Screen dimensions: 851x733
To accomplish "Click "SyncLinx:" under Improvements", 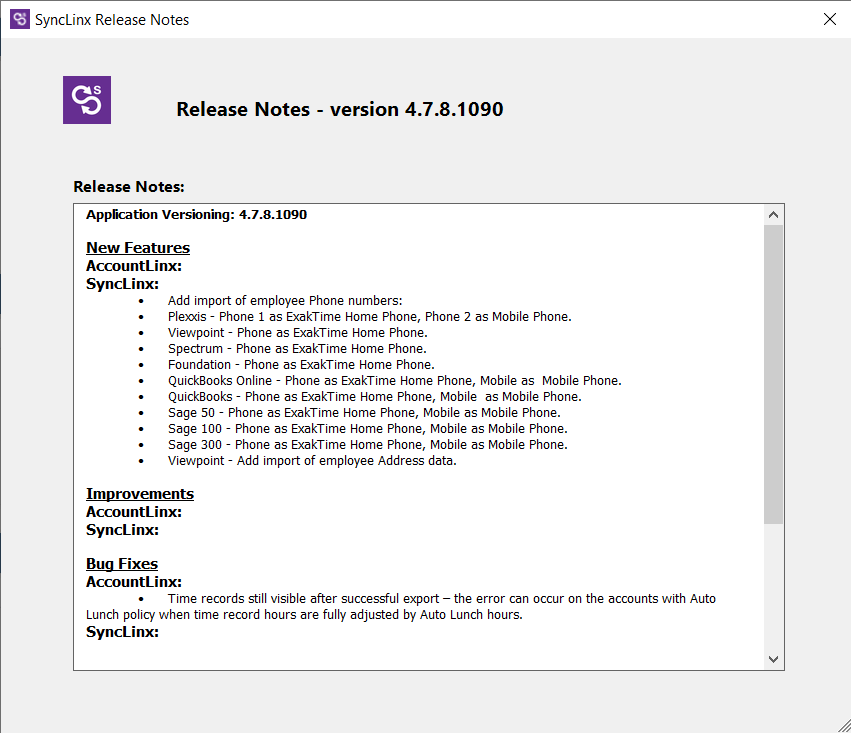I will click(122, 530).
